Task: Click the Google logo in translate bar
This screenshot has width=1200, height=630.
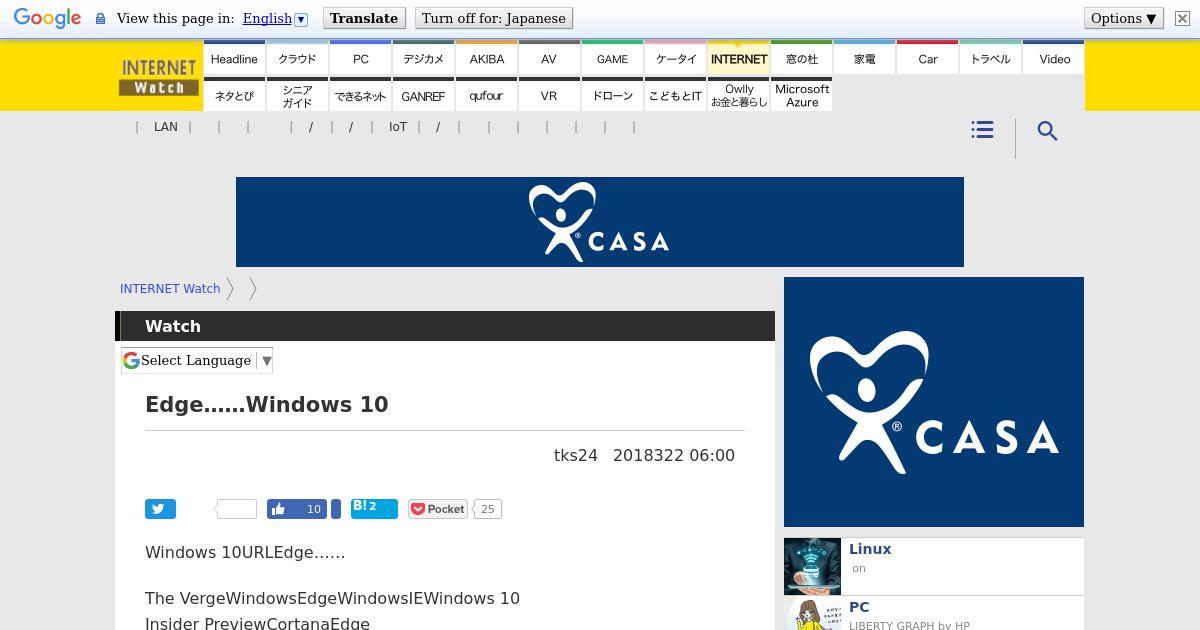Action: [47, 18]
